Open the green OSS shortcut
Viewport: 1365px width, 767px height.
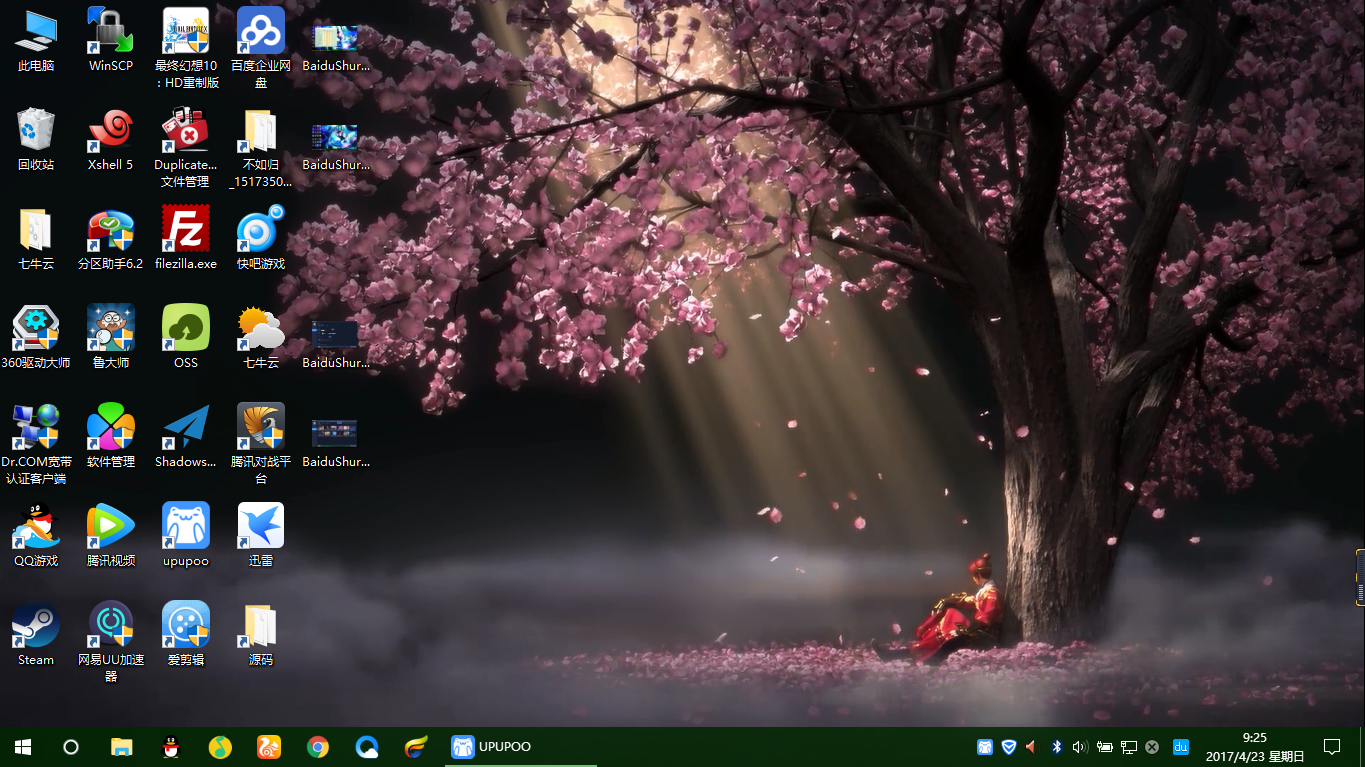186,337
